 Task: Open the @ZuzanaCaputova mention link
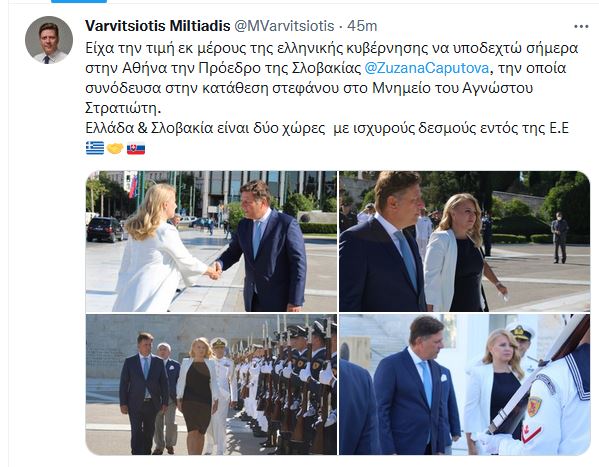(426, 68)
